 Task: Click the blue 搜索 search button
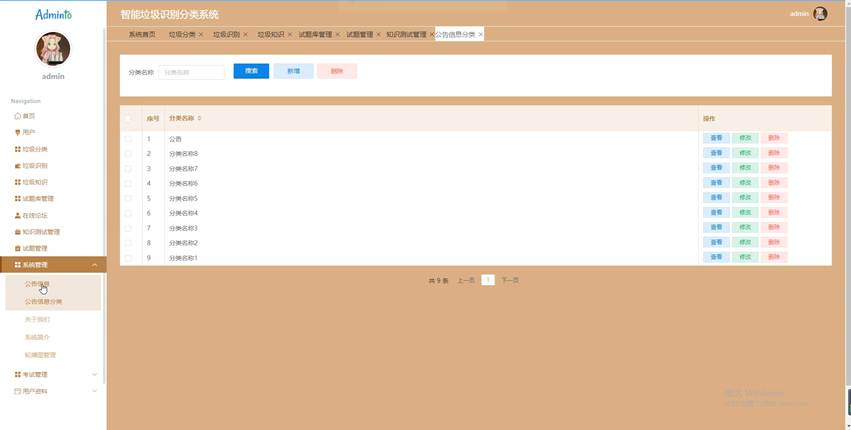coord(251,71)
